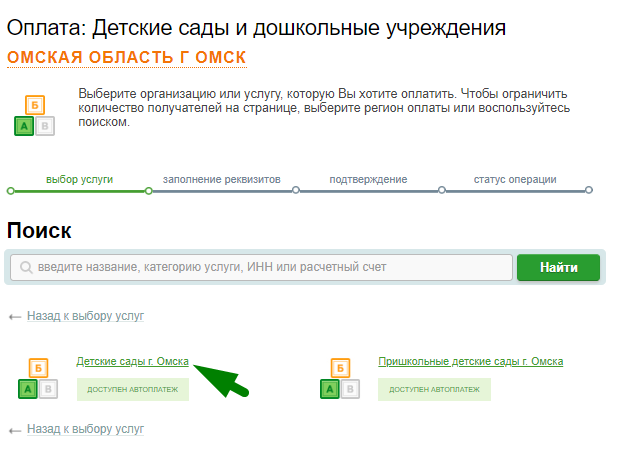Click the blocks icon for Пришкольные детские сады
The height and width of the screenshot is (459, 617).
coord(339,379)
